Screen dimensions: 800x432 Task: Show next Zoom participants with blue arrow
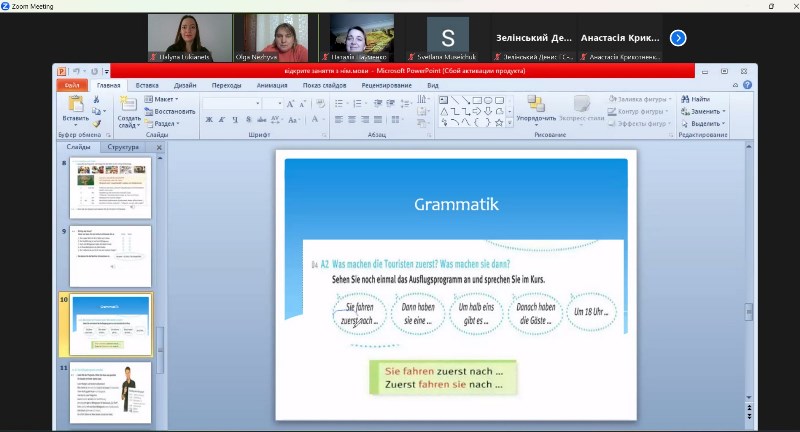[678, 38]
